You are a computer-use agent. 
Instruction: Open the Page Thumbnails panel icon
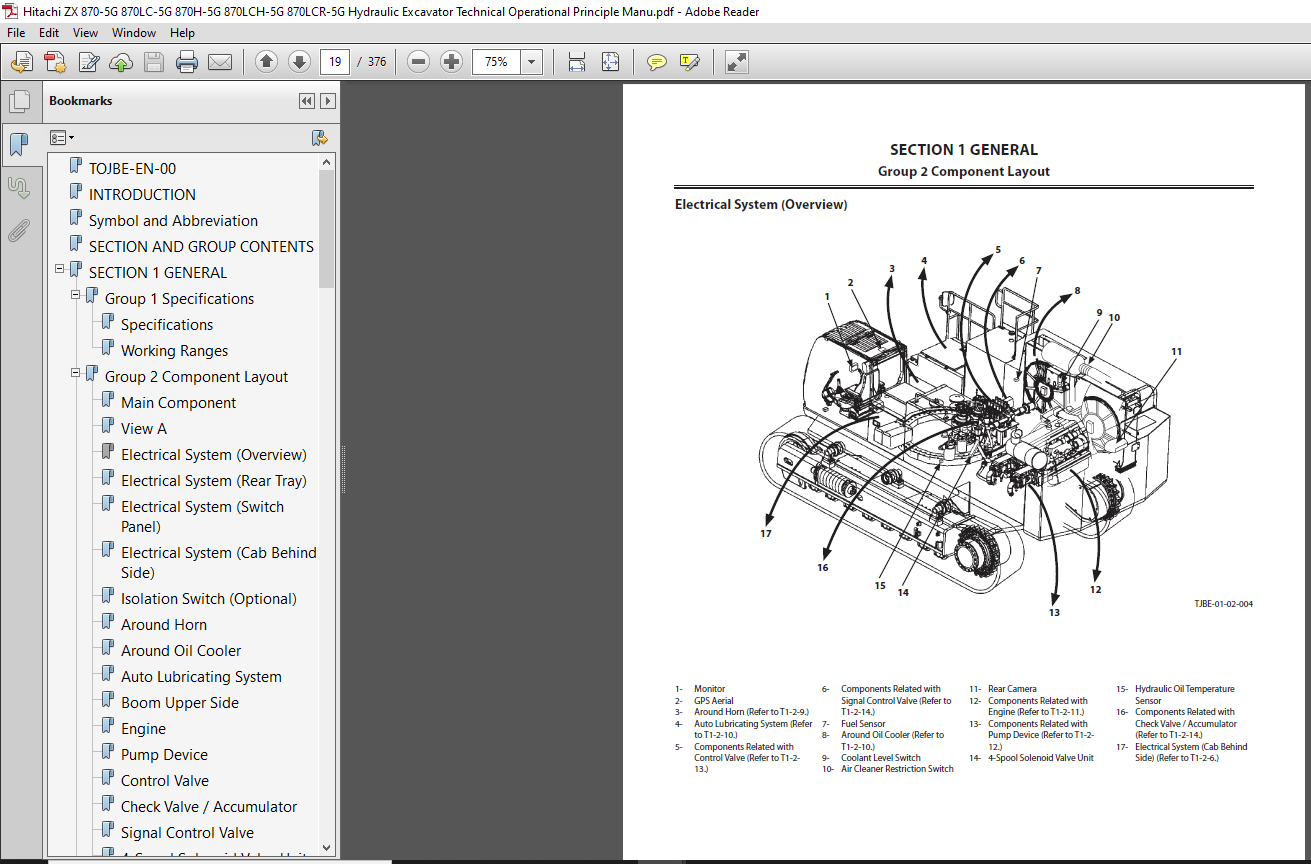[19, 102]
